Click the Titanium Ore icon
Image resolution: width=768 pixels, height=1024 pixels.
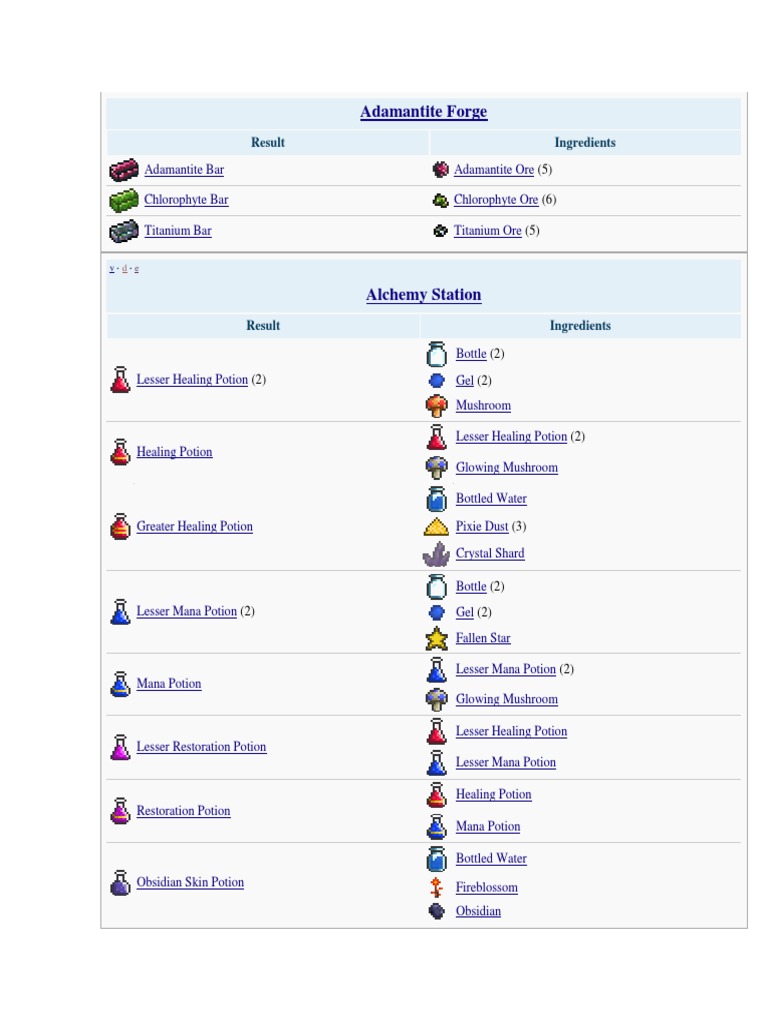tap(441, 231)
